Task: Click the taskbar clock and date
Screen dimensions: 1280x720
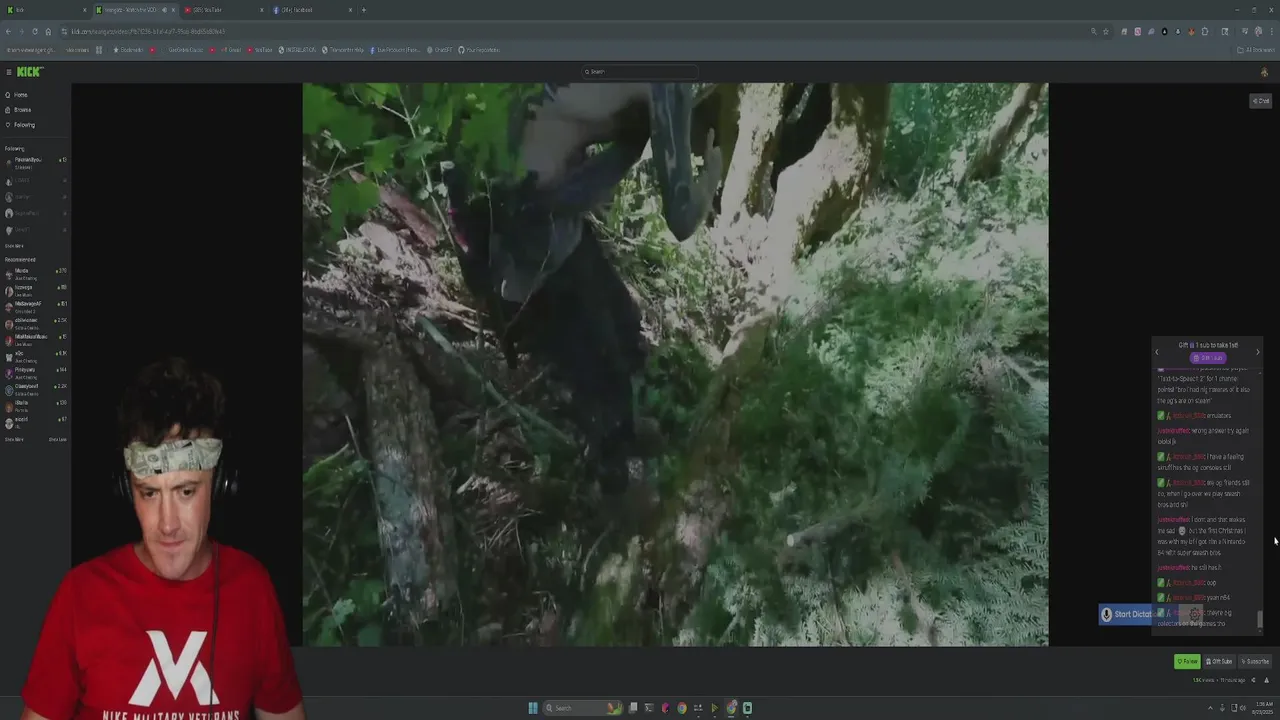Action: pyautogui.click(x=1264, y=708)
